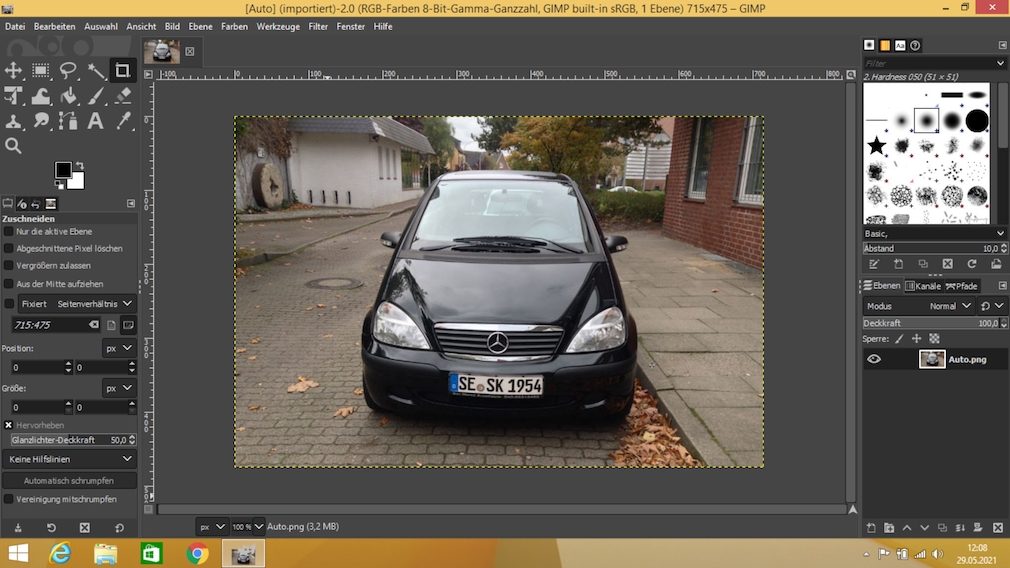This screenshot has height=568, width=1010.
Task: Pick the Eraser tool
Action: click(124, 96)
